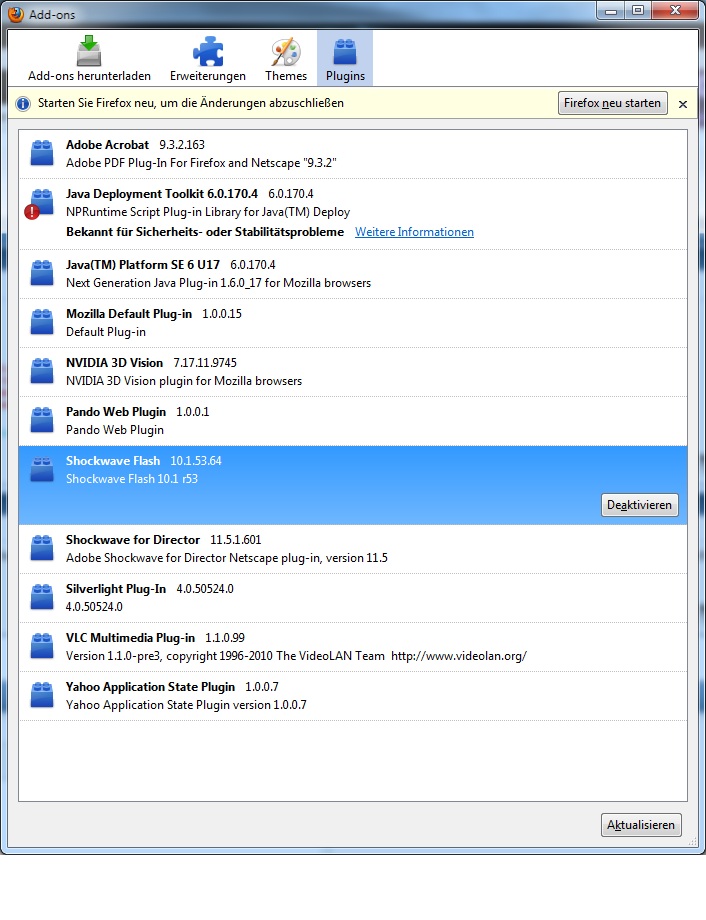Select the VLC Multimedia Plug-in title
This screenshot has width=706, height=920.
click(x=130, y=638)
